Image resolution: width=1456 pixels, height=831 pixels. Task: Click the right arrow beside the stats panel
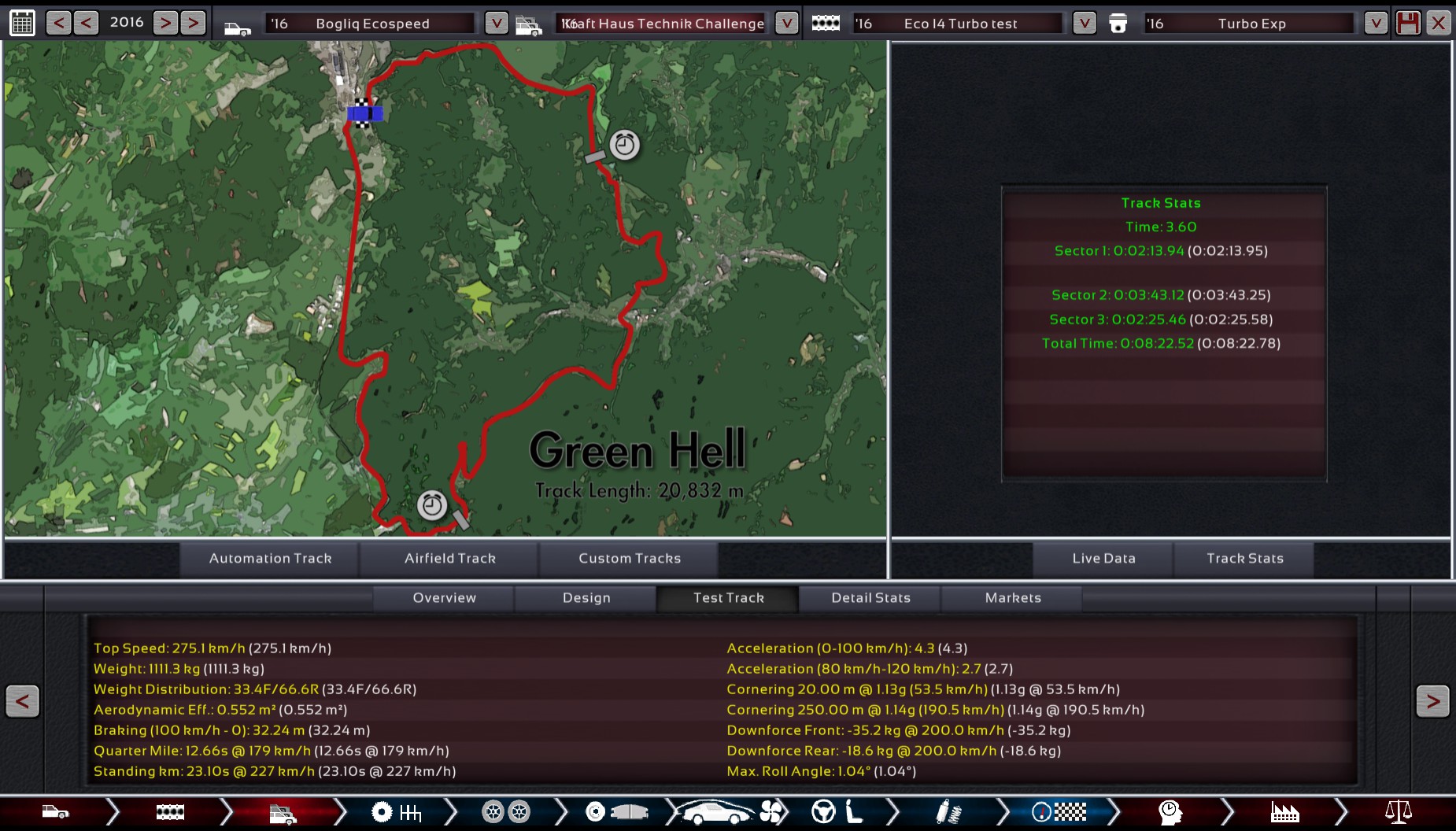pos(1432,701)
